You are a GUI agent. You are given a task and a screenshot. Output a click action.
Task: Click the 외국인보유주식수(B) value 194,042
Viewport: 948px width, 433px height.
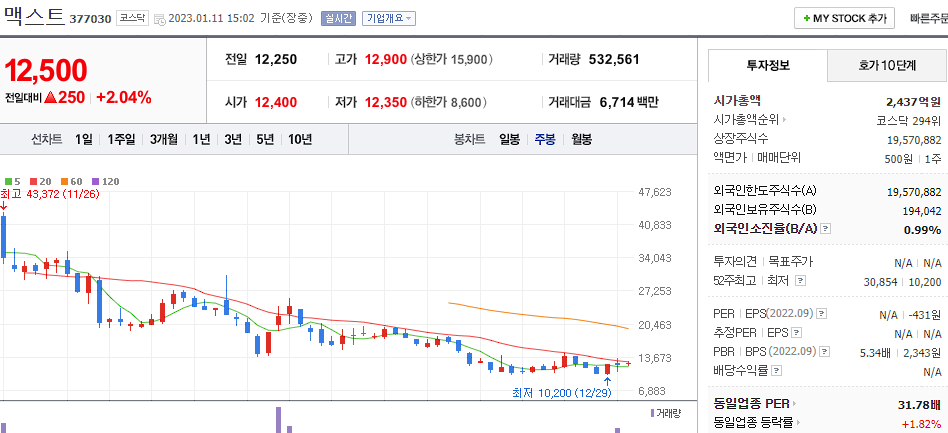922,211
